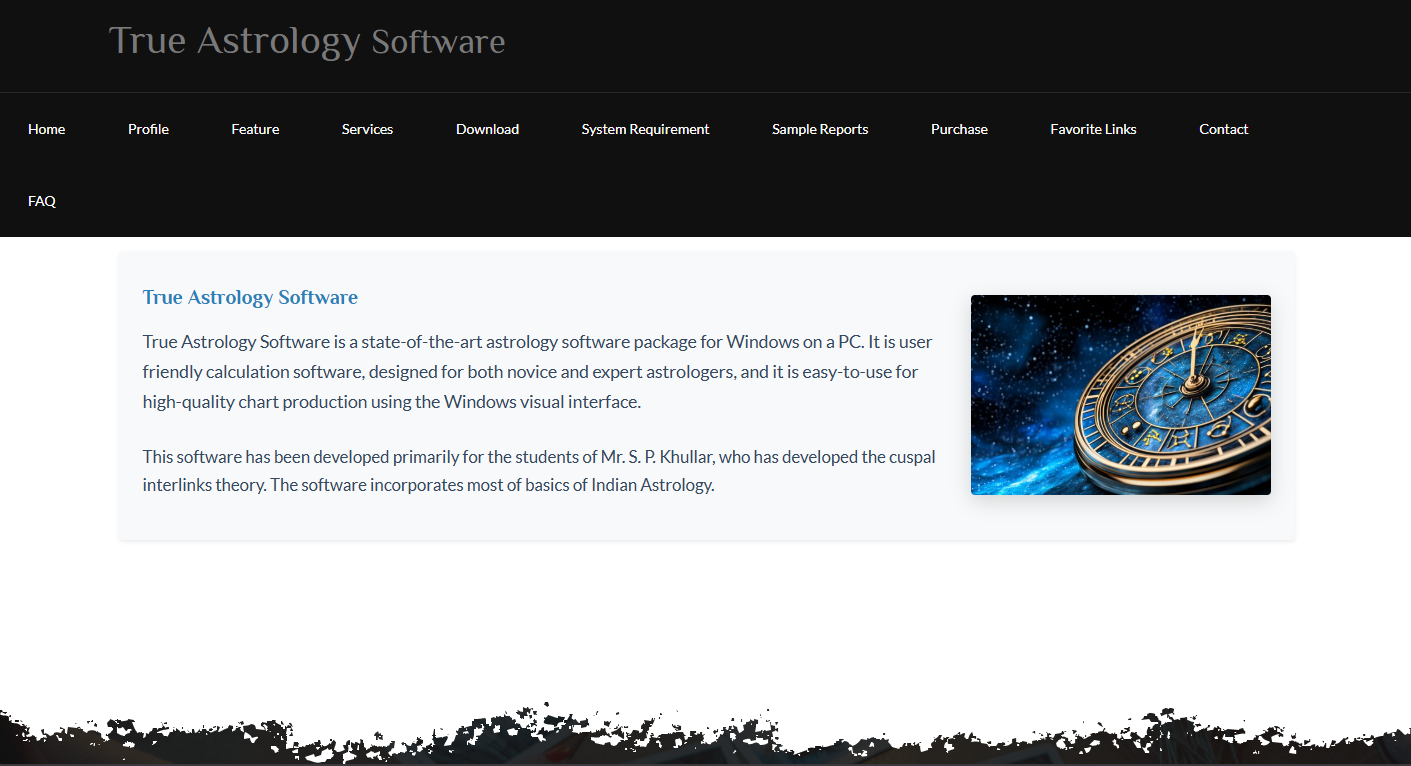This screenshot has height=766, width=1411.
Task: Open the Home navigation menu item
Action: click(46, 128)
